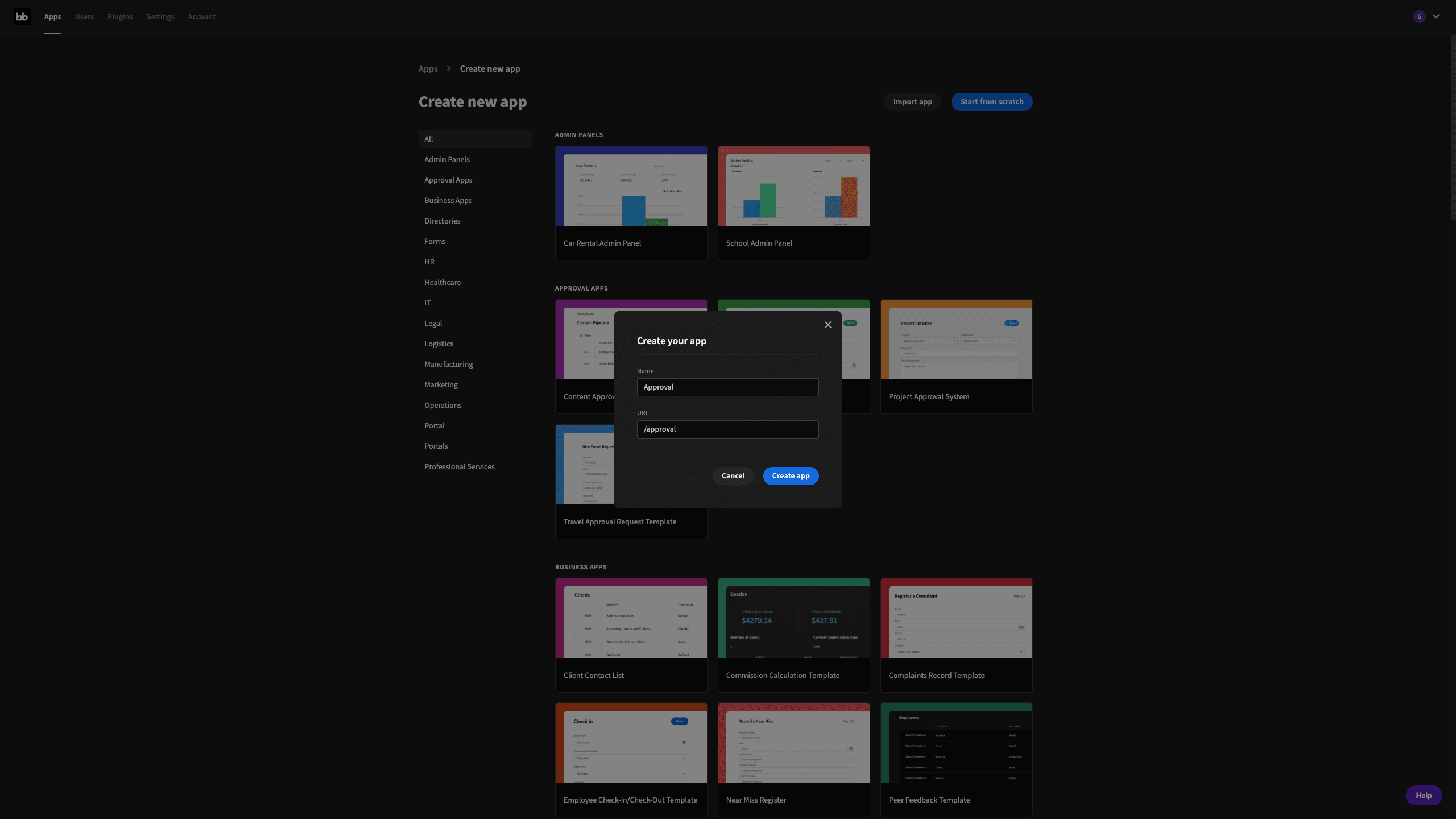Click the Help button
The width and height of the screenshot is (1456, 819).
pyautogui.click(x=1424, y=796)
